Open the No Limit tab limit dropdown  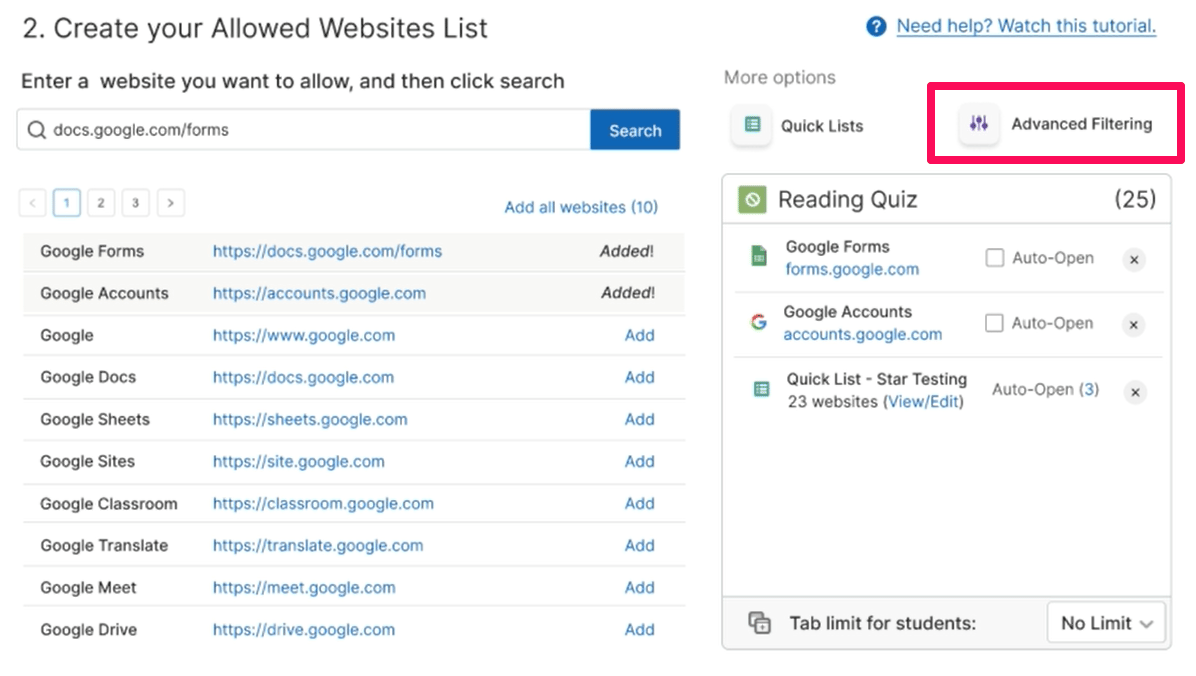point(1106,623)
